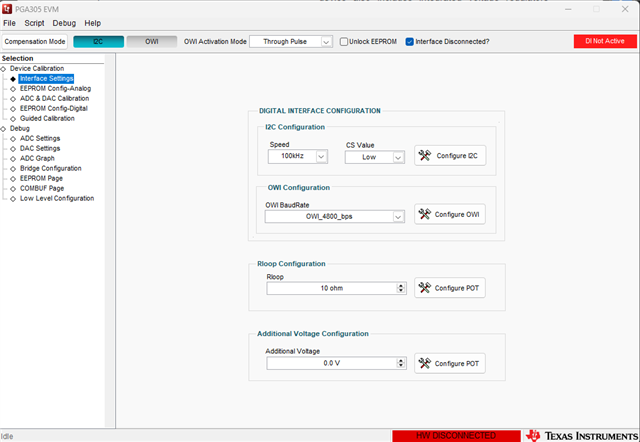Open the Debug menu
This screenshot has height=442, width=640.
point(64,23)
